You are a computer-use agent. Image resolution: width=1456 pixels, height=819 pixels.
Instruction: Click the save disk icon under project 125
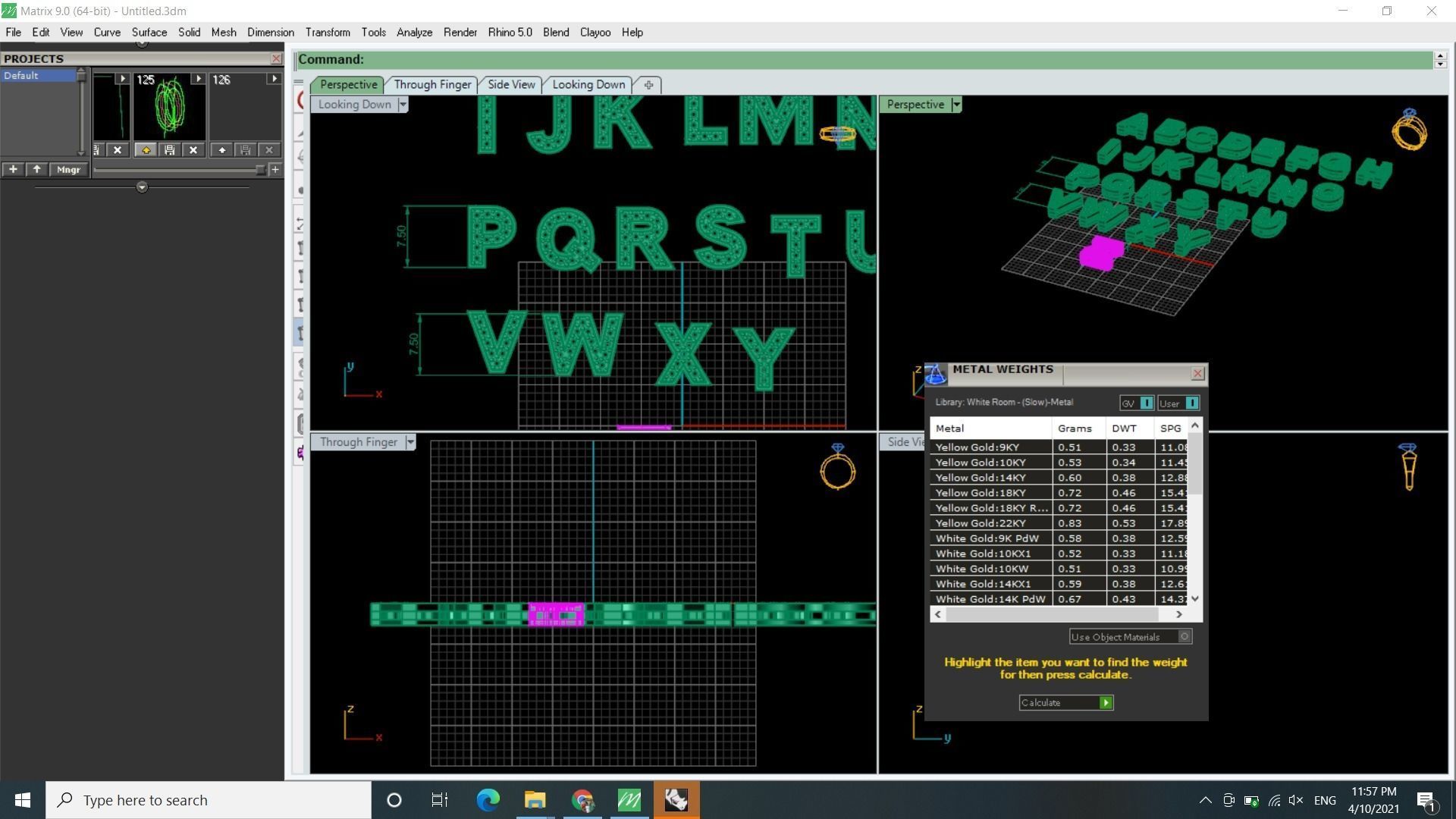pyautogui.click(x=169, y=150)
